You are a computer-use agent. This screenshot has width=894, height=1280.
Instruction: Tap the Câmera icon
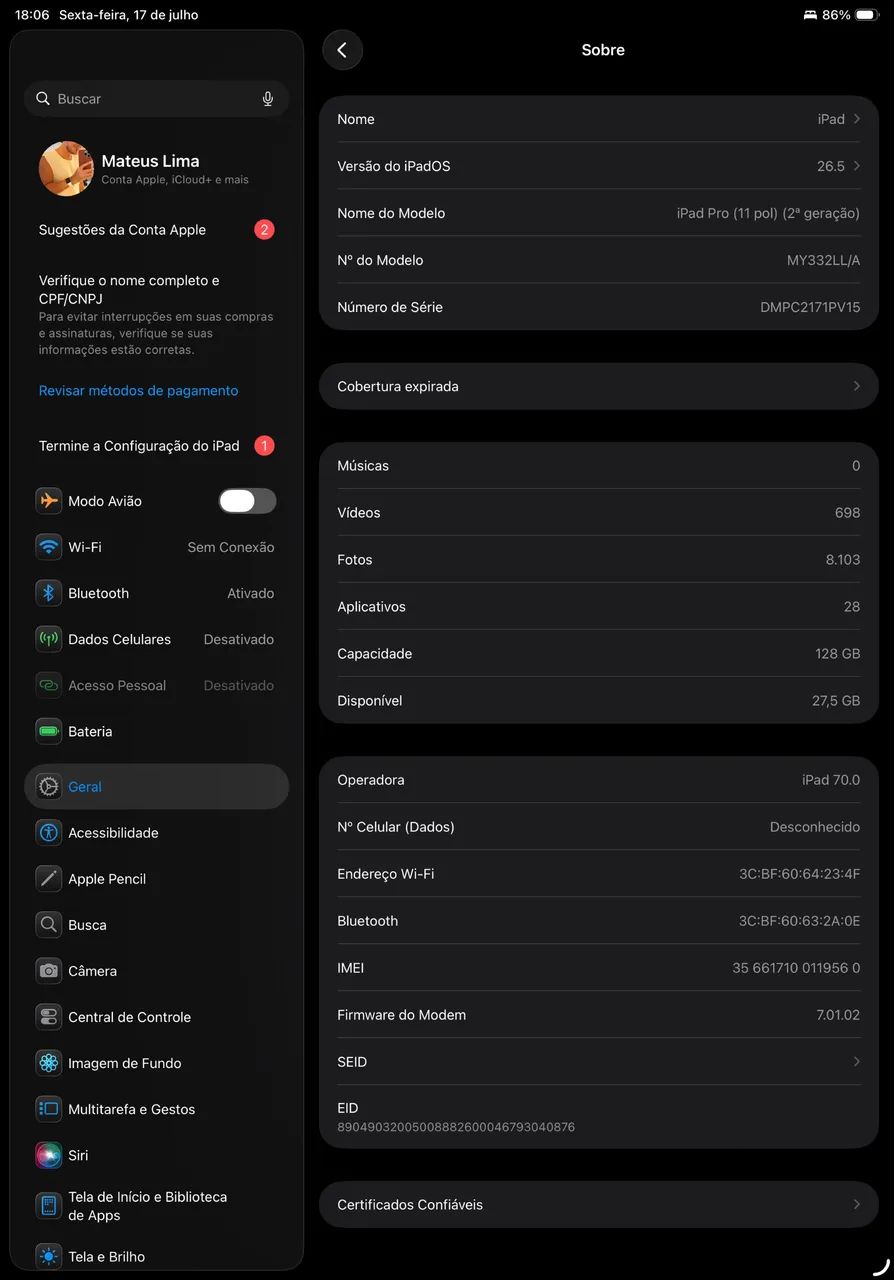click(x=49, y=971)
